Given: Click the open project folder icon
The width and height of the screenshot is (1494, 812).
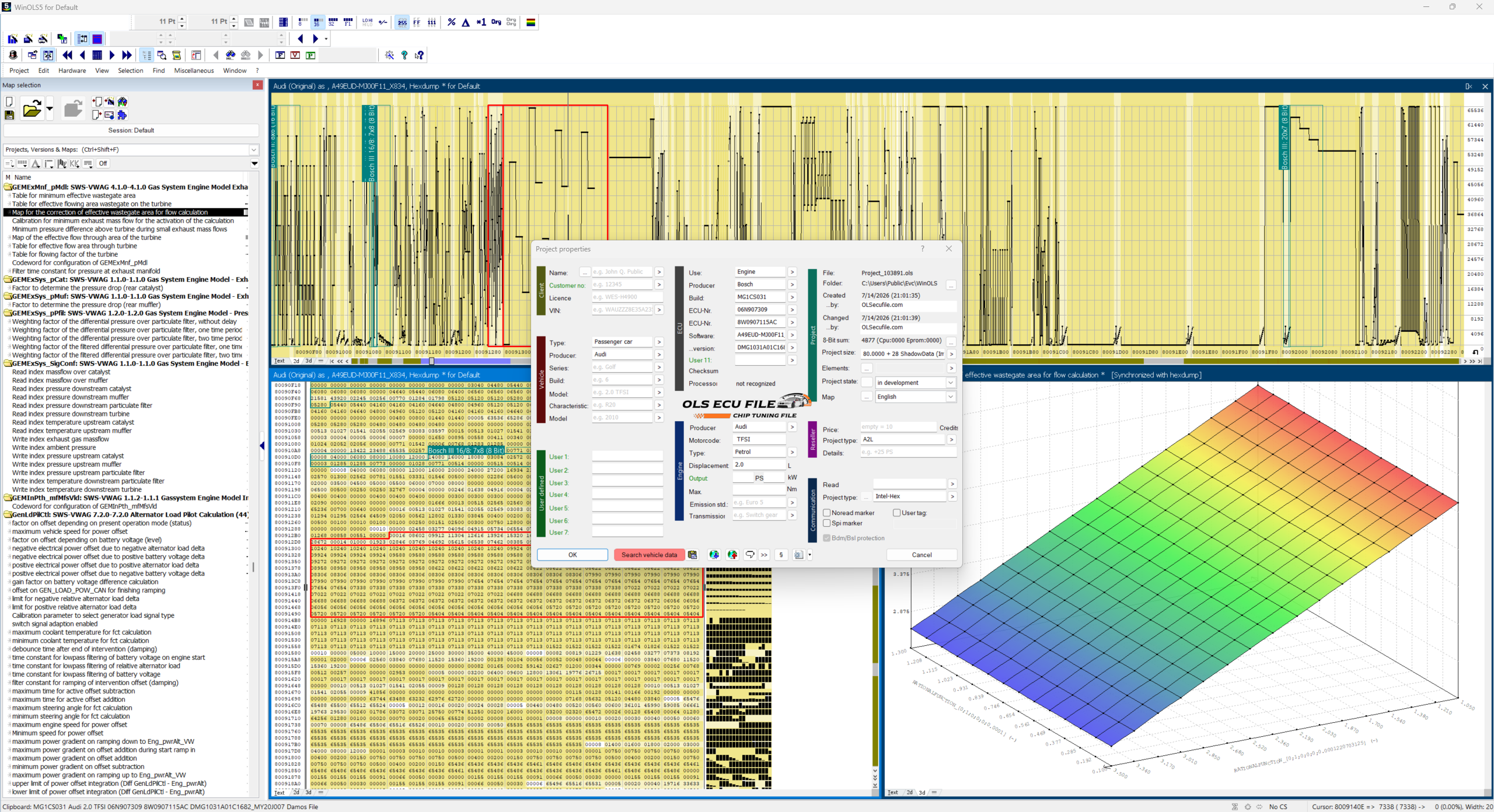Looking at the screenshot, I should [32, 108].
